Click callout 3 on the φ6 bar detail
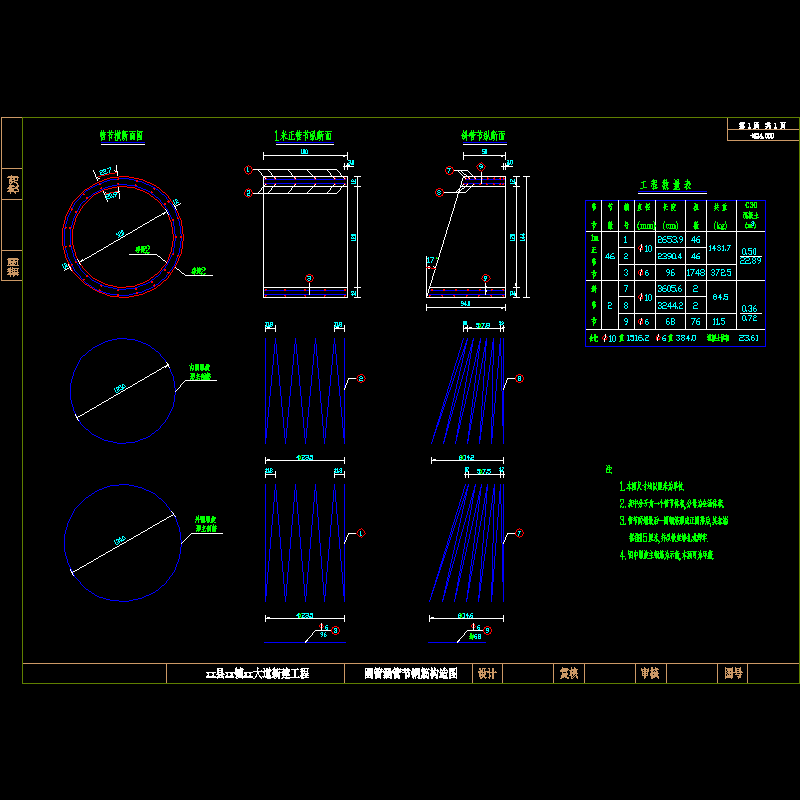 click(x=336, y=631)
